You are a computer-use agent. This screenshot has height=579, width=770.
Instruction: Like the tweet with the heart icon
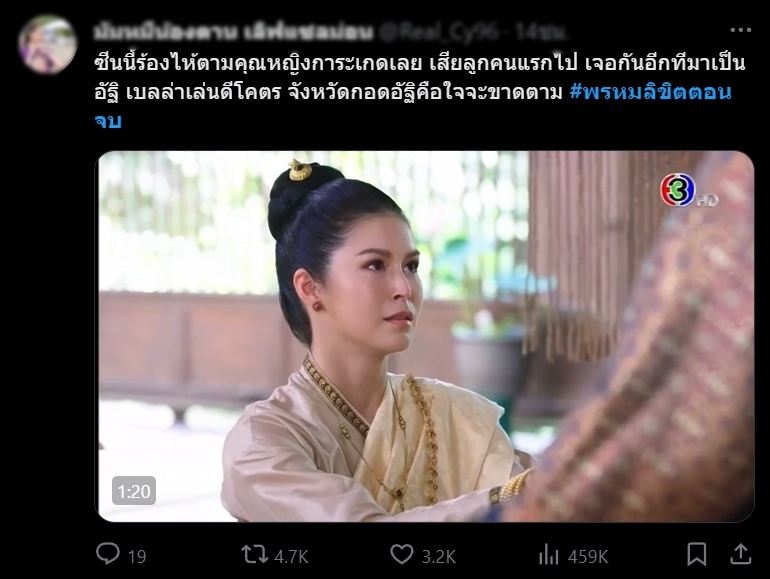click(402, 554)
